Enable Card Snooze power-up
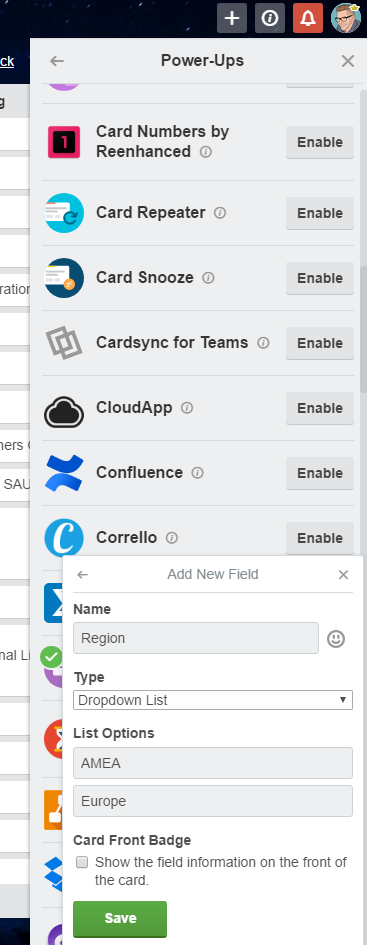 [x=320, y=278]
